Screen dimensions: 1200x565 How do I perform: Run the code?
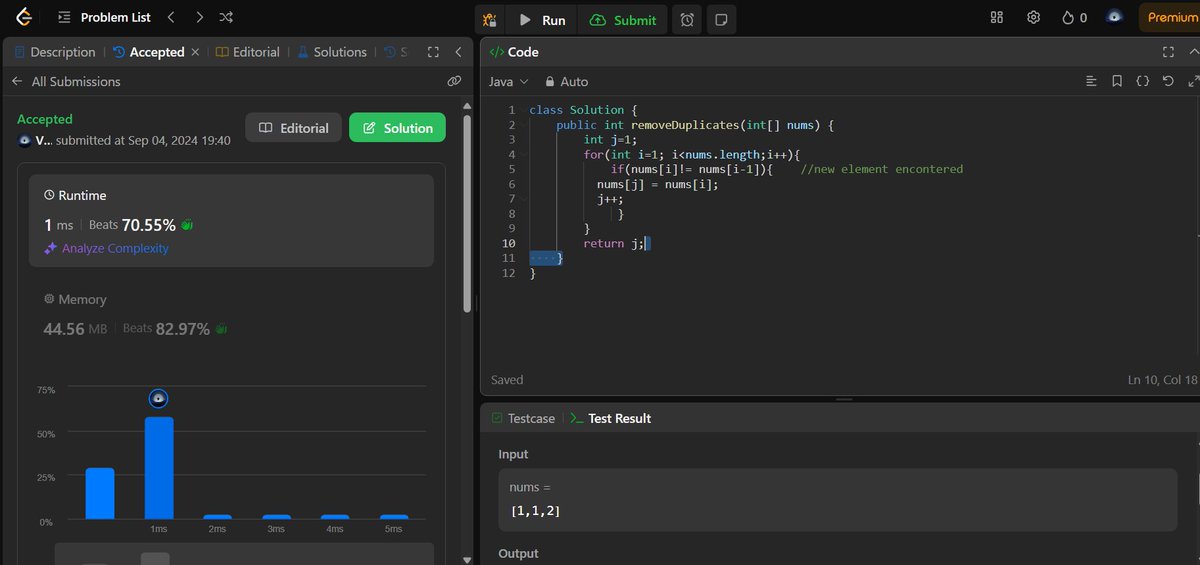[542, 20]
